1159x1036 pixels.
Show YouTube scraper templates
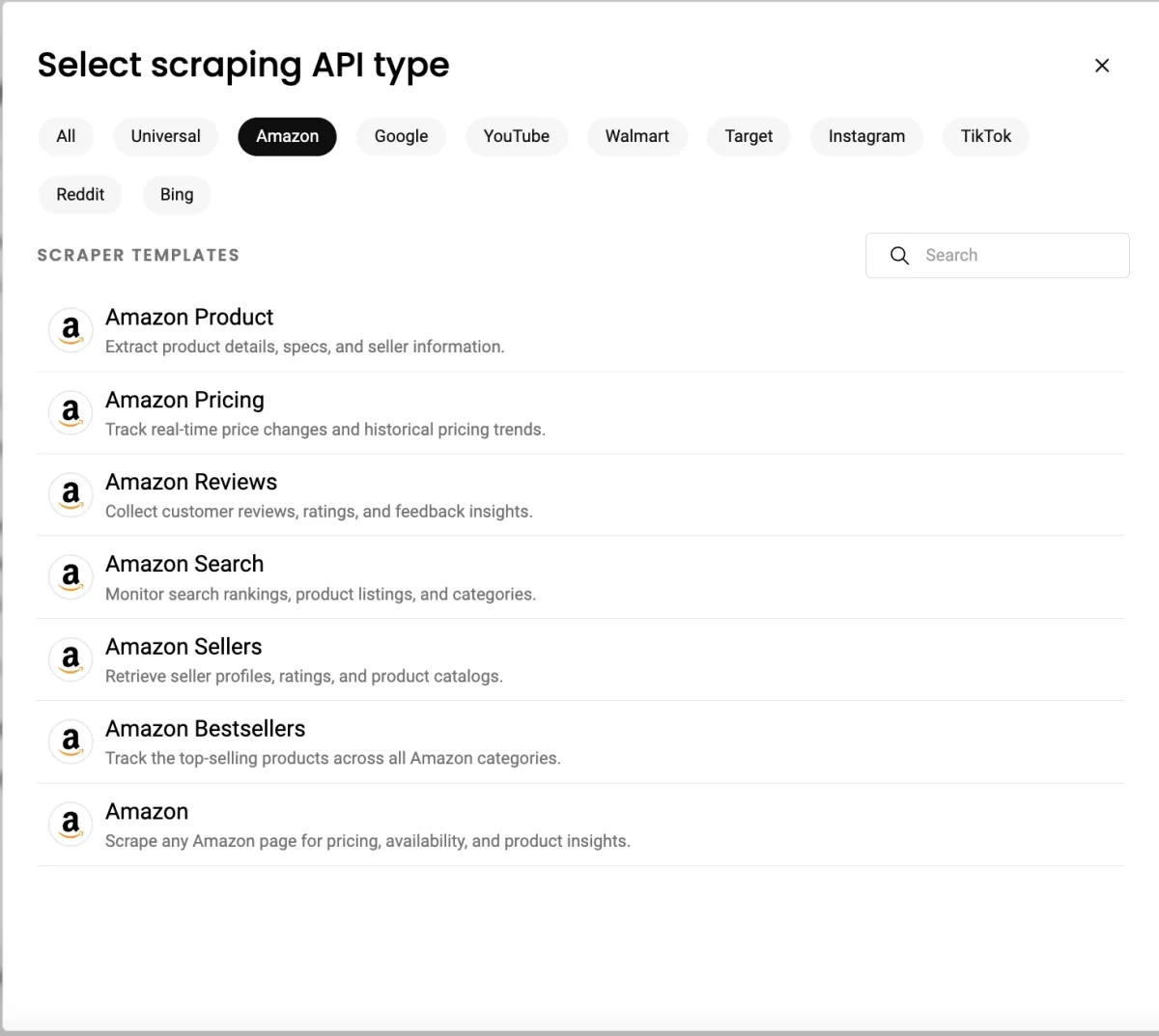517,136
